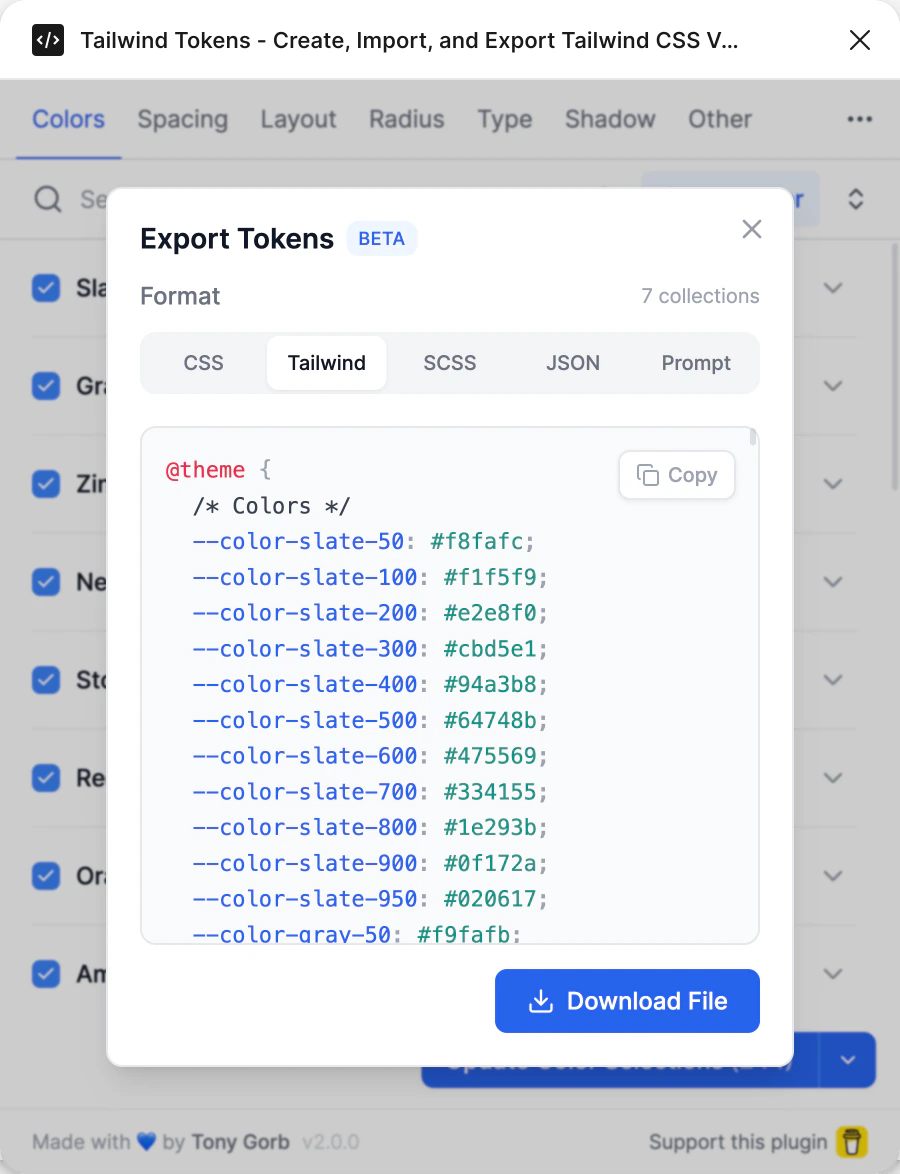Close the Tailwind Tokens plugin window
This screenshot has height=1174, width=900.
(x=860, y=40)
